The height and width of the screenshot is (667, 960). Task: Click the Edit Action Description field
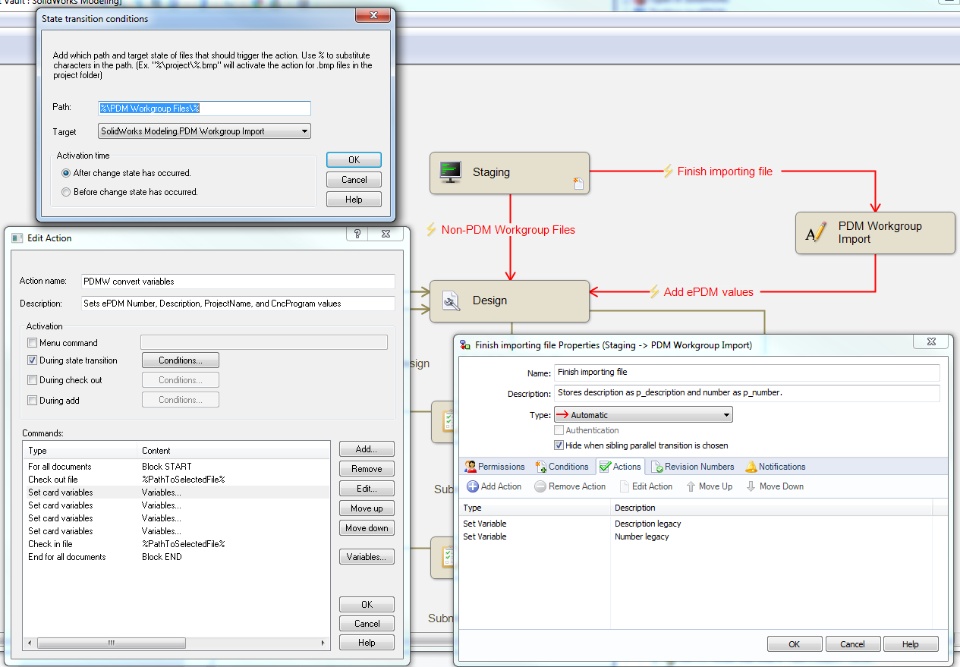point(238,304)
